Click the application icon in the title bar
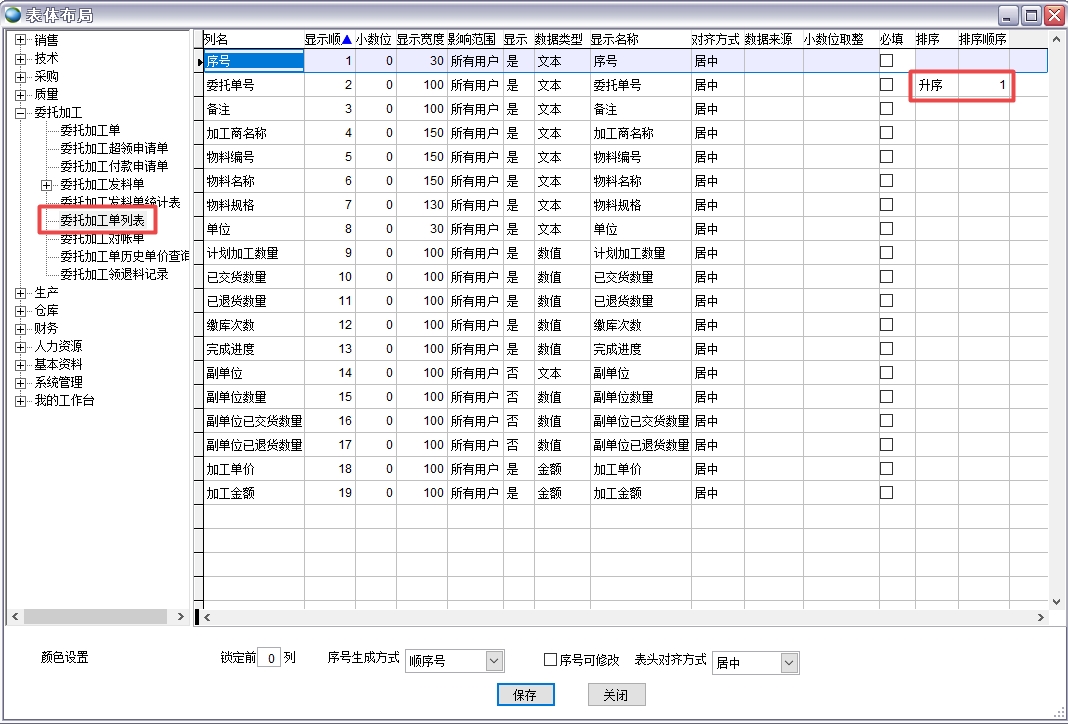1068x724 pixels. (x=13, y=14)
